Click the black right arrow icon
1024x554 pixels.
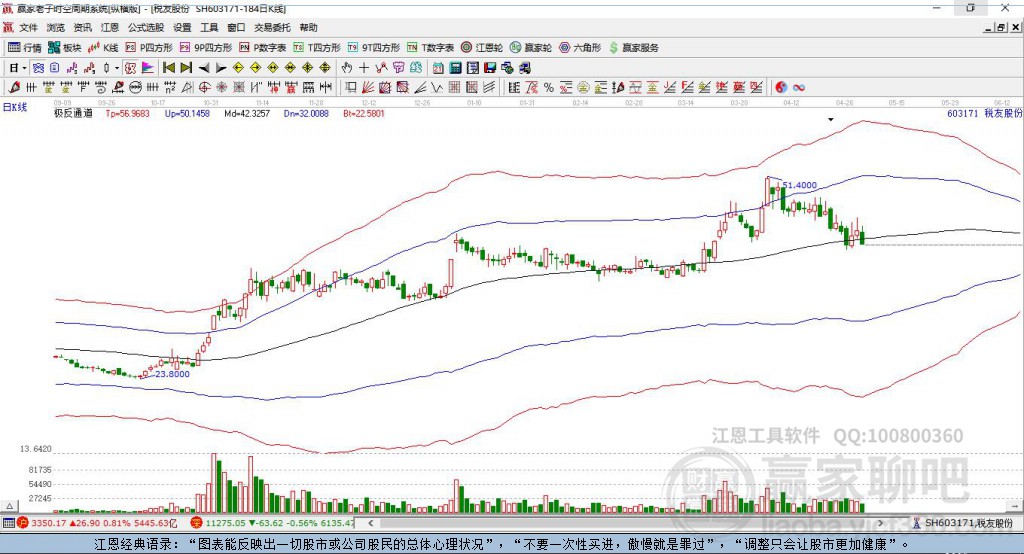pyautogui.click(x=221, y=68)
